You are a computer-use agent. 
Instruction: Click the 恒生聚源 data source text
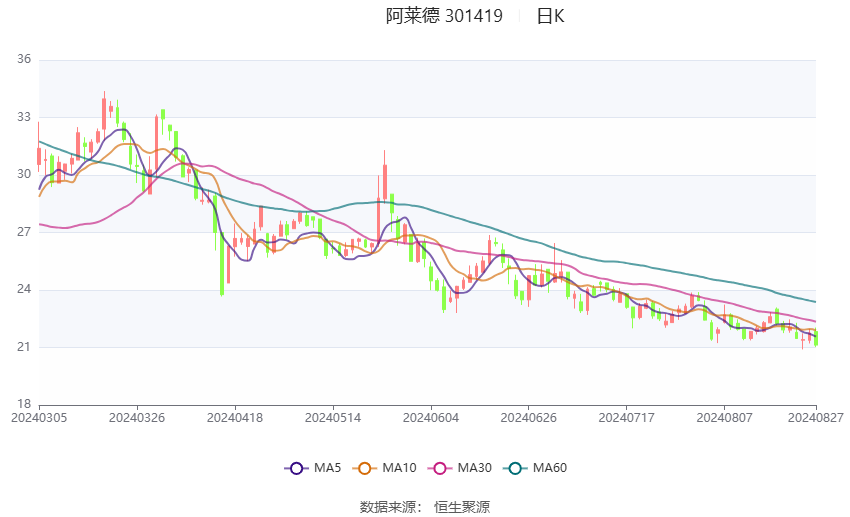[462, 507]
